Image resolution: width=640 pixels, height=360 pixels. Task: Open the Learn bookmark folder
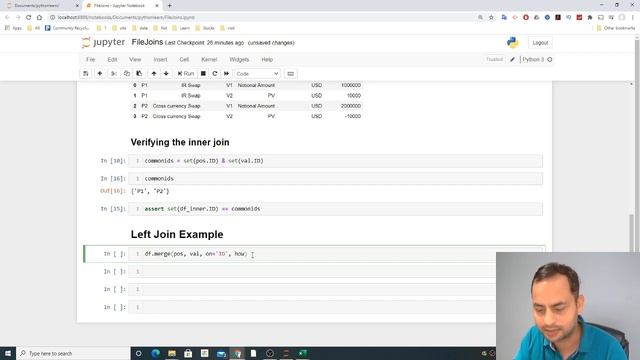tap(181, 28)
